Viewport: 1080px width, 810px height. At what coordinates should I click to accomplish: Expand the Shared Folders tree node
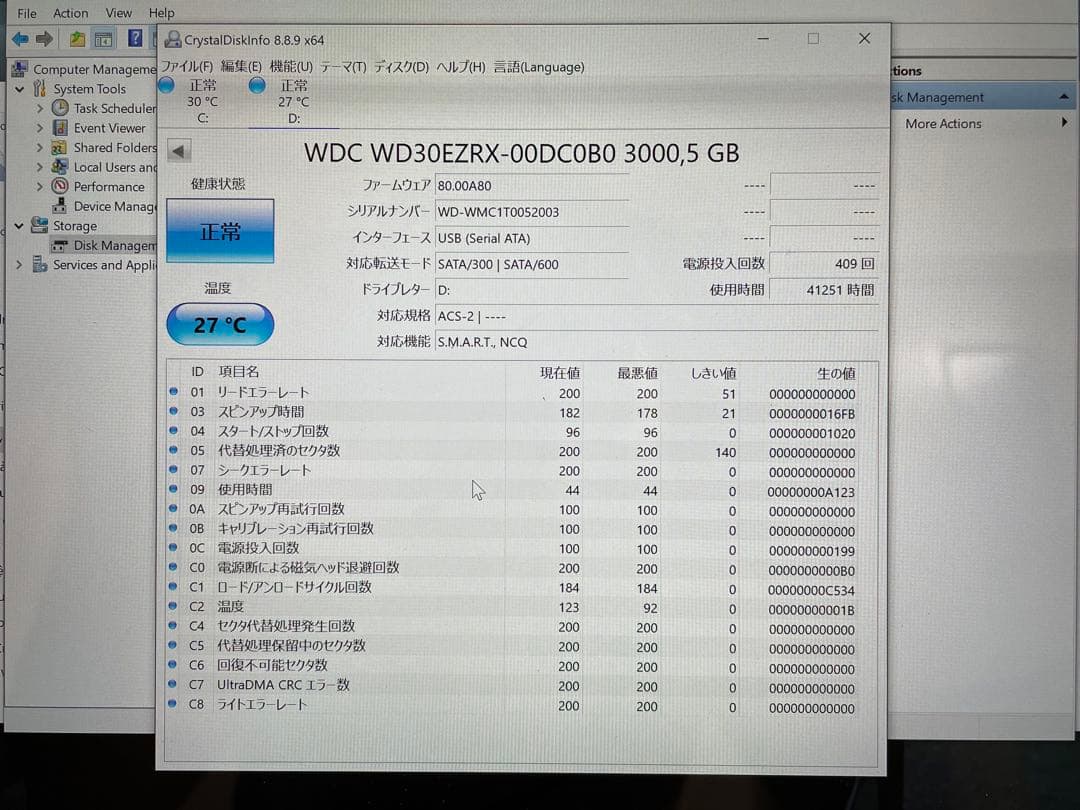pos(40,147)
